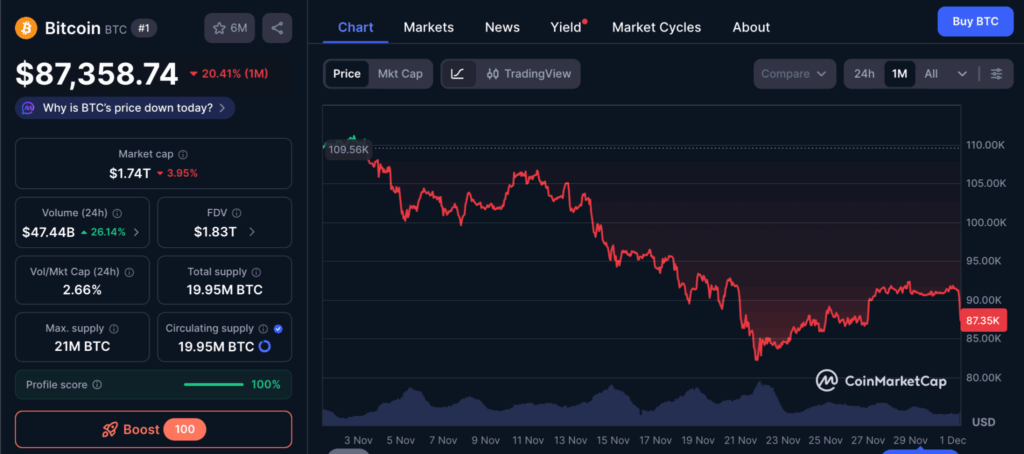
Task: Click the orange Bitcoin logo
Action: (27, 28)
